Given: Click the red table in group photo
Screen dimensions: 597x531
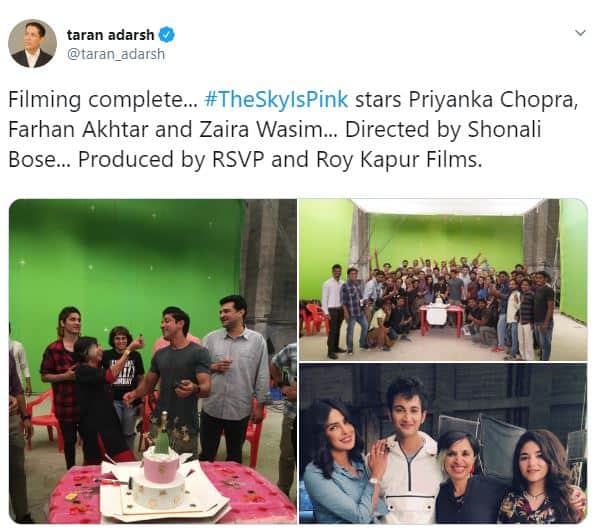Looking at the screenshot, I should coord(441,321).
